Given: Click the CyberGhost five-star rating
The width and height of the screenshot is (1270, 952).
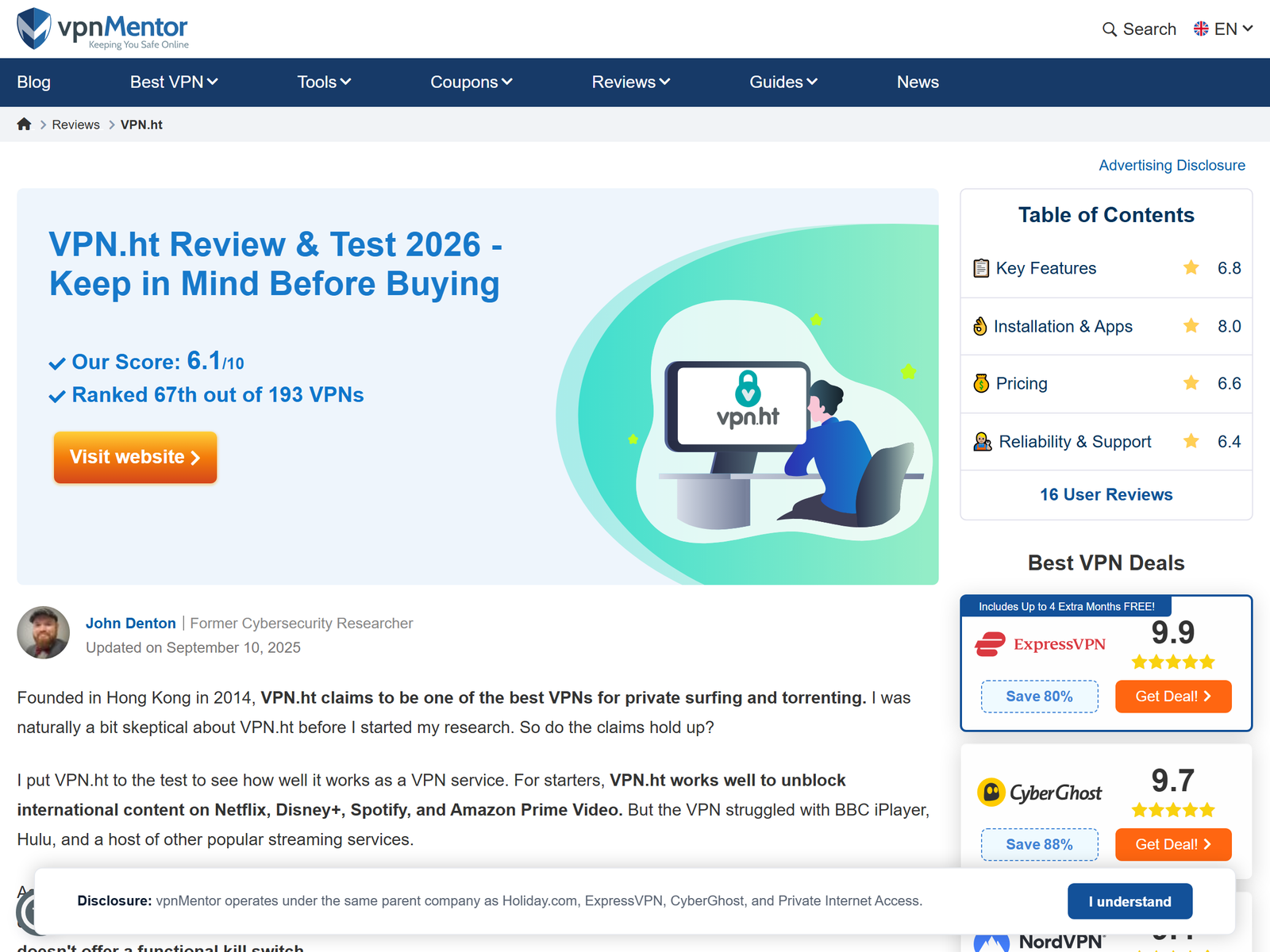Looking at the screenshot, I should coord(1173,810).
